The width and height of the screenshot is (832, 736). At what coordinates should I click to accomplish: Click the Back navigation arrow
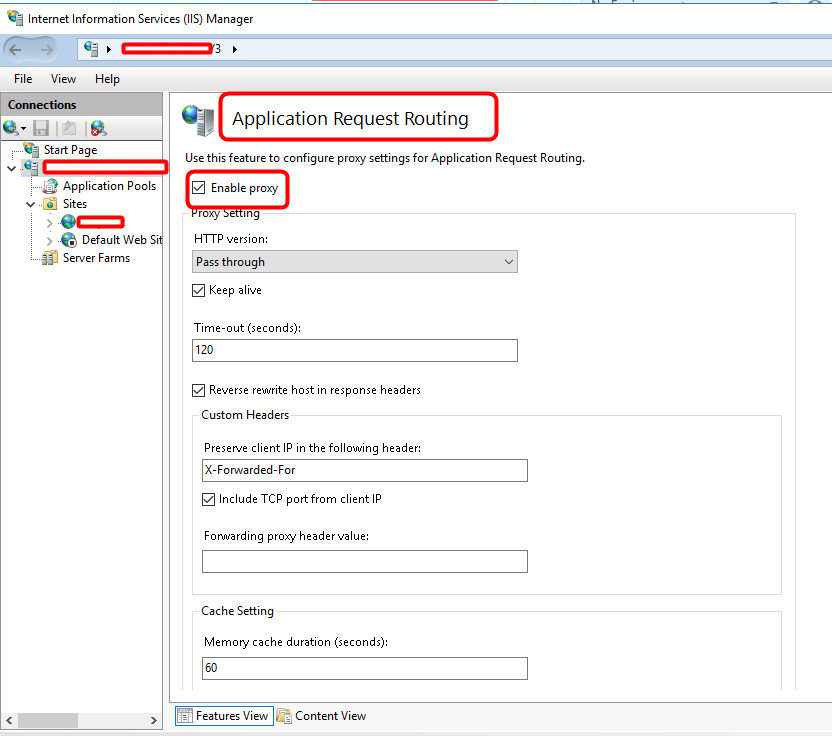[15, 49]
